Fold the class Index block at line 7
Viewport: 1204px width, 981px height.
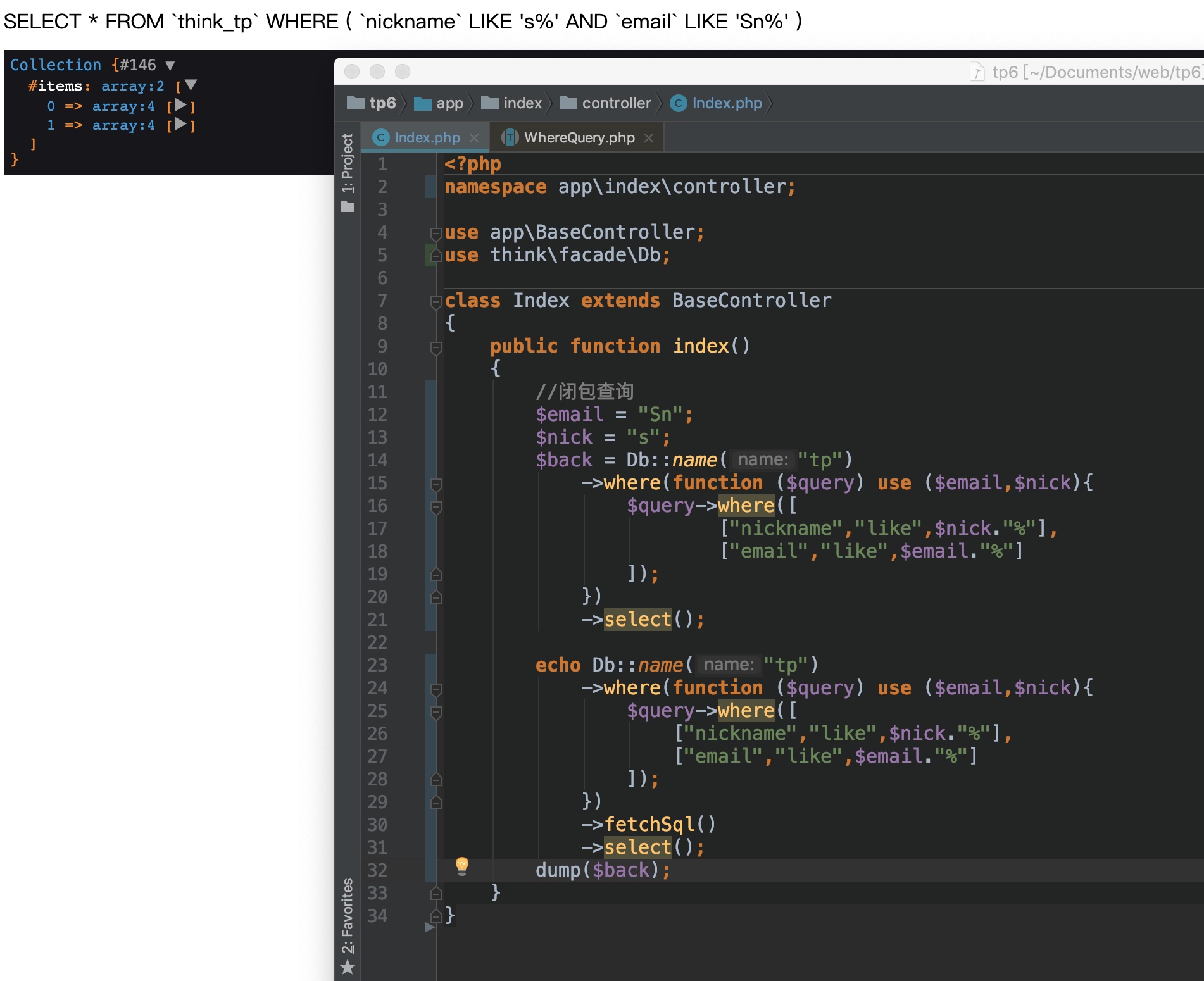(x=436, y=303)
